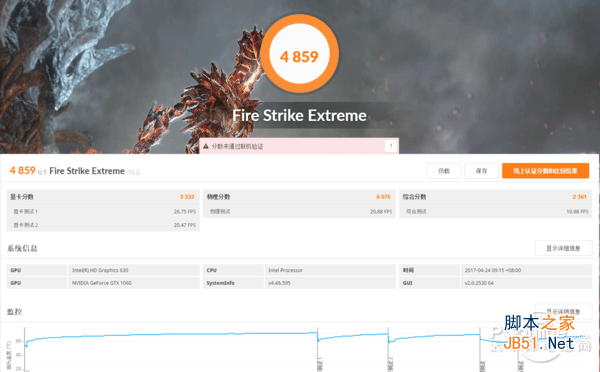
Task: Click the 负载 button
Action: pos(444,171)
